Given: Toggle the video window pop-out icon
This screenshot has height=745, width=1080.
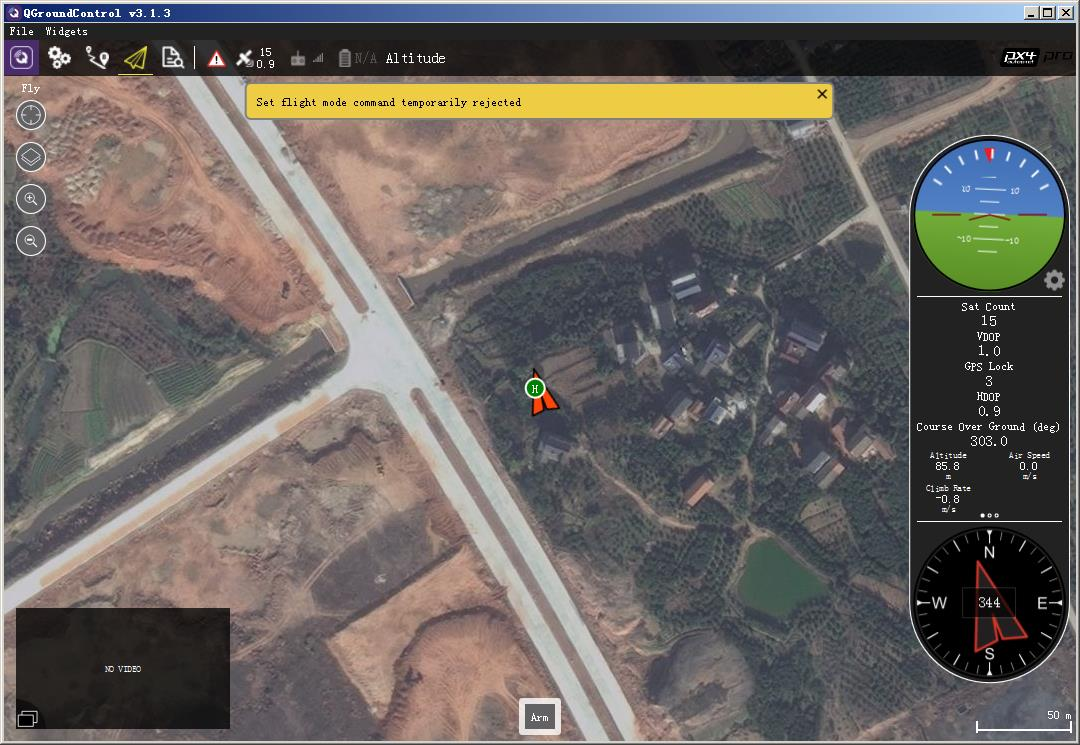Looking at the screenshot, I should point(27,718).
